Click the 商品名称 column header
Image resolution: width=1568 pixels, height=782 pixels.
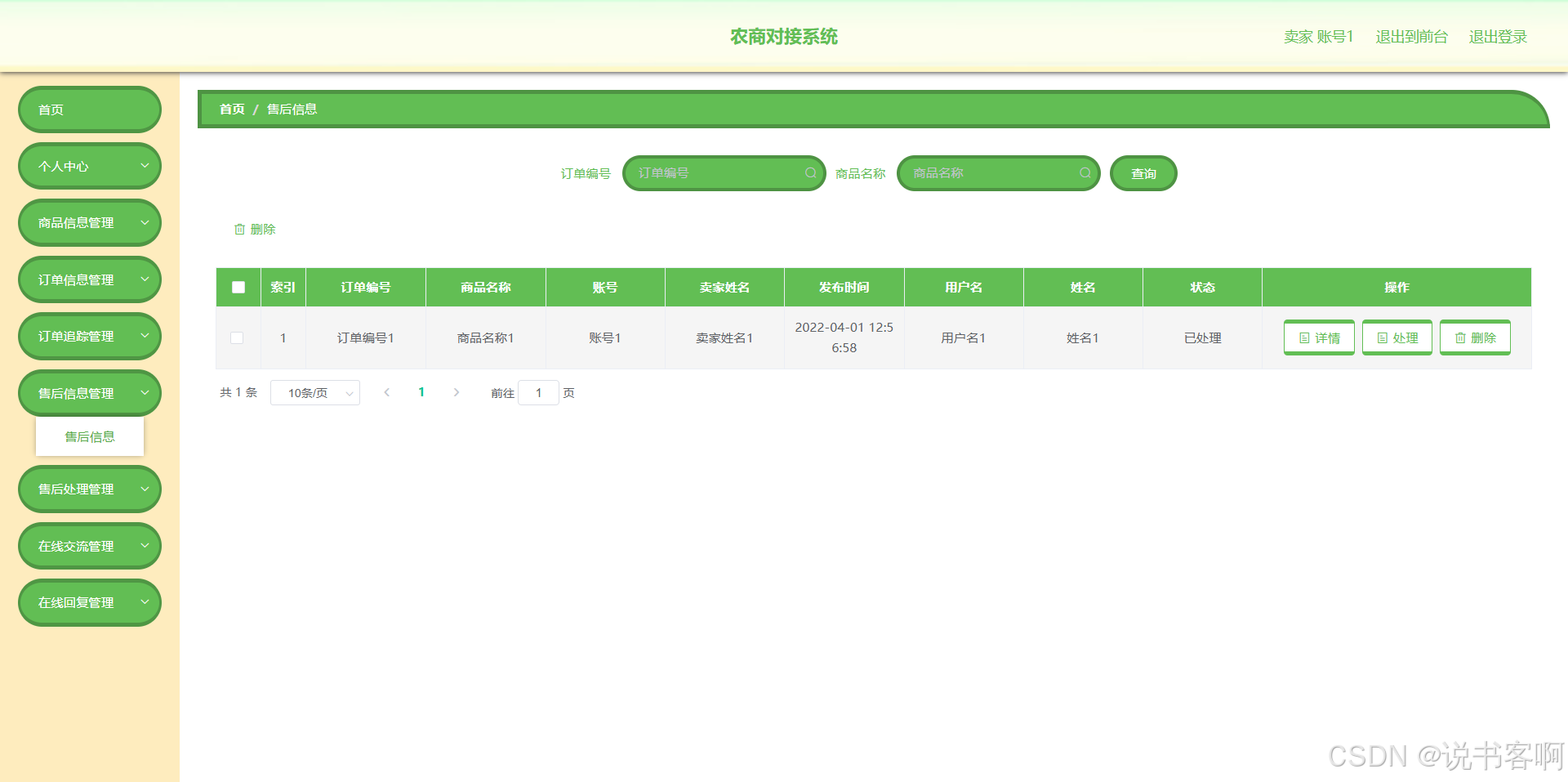(x=486, y=287)
